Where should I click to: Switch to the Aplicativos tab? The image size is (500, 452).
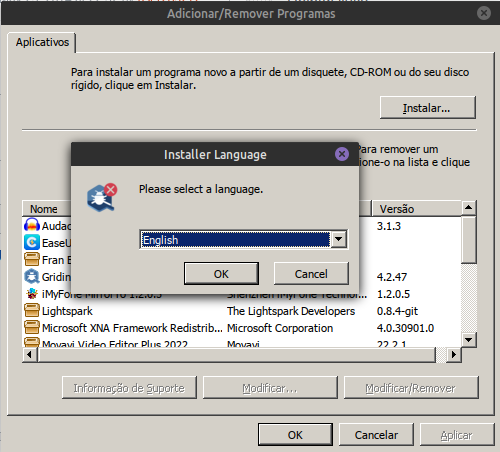pos(42,42)
